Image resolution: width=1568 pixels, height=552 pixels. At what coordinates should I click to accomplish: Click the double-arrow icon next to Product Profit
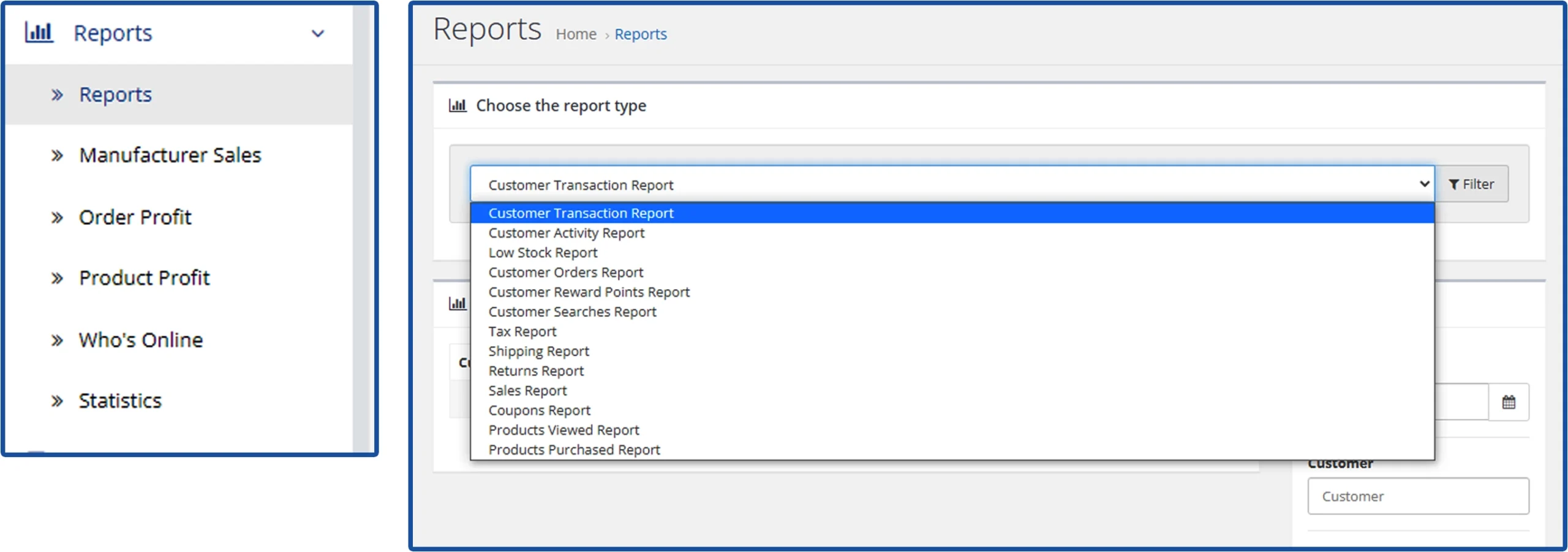pyautogui.click(x=57, y=278)
